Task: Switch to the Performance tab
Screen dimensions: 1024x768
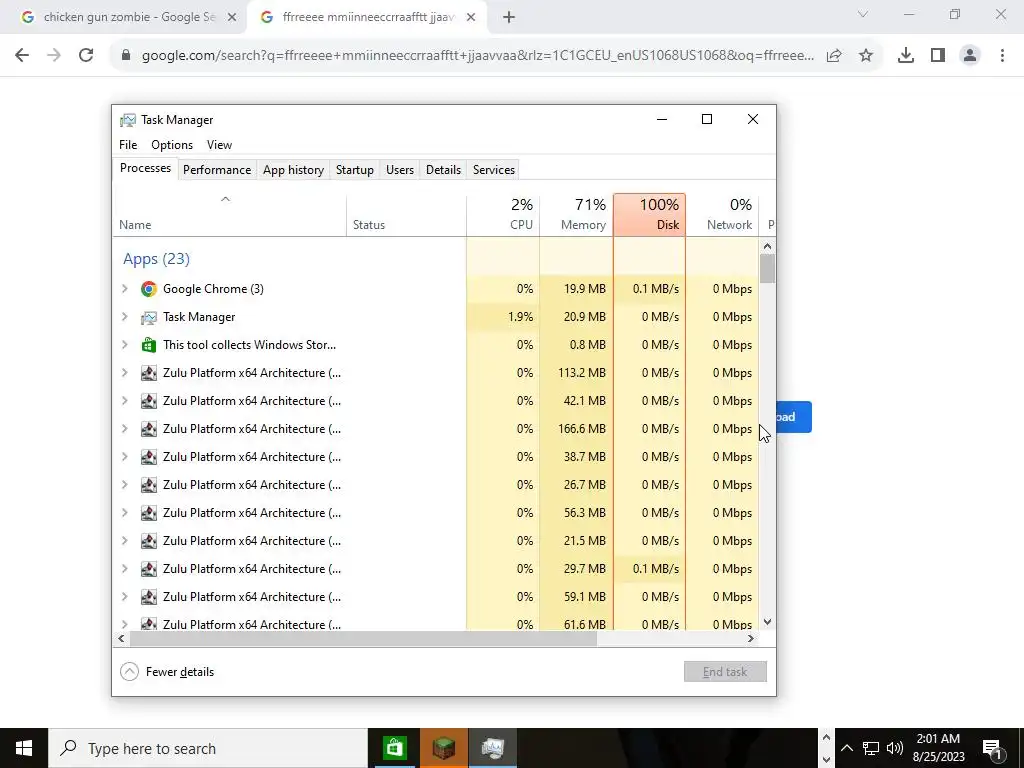Action: click(x=217, y=170)
